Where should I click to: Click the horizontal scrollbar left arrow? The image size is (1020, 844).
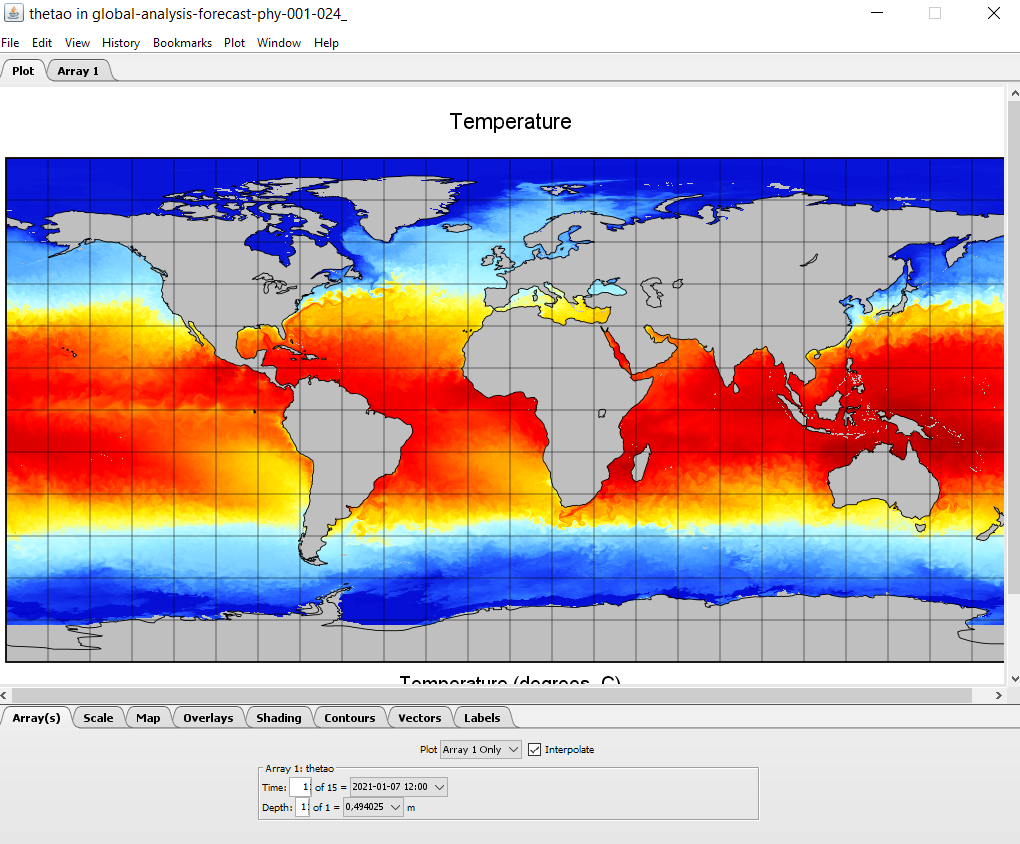(x=6, y=695)
